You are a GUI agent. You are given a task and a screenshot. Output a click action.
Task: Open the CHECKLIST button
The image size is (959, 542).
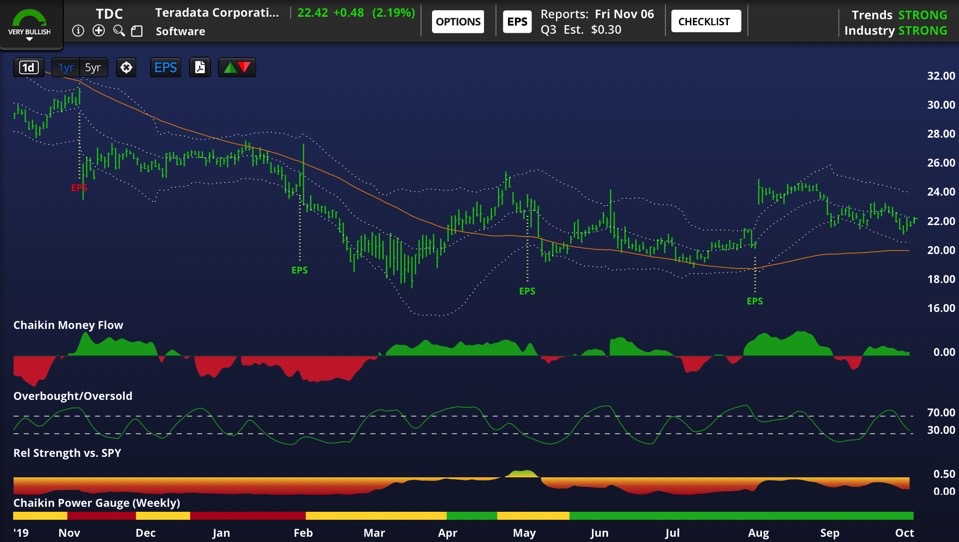tap(705, 21)
